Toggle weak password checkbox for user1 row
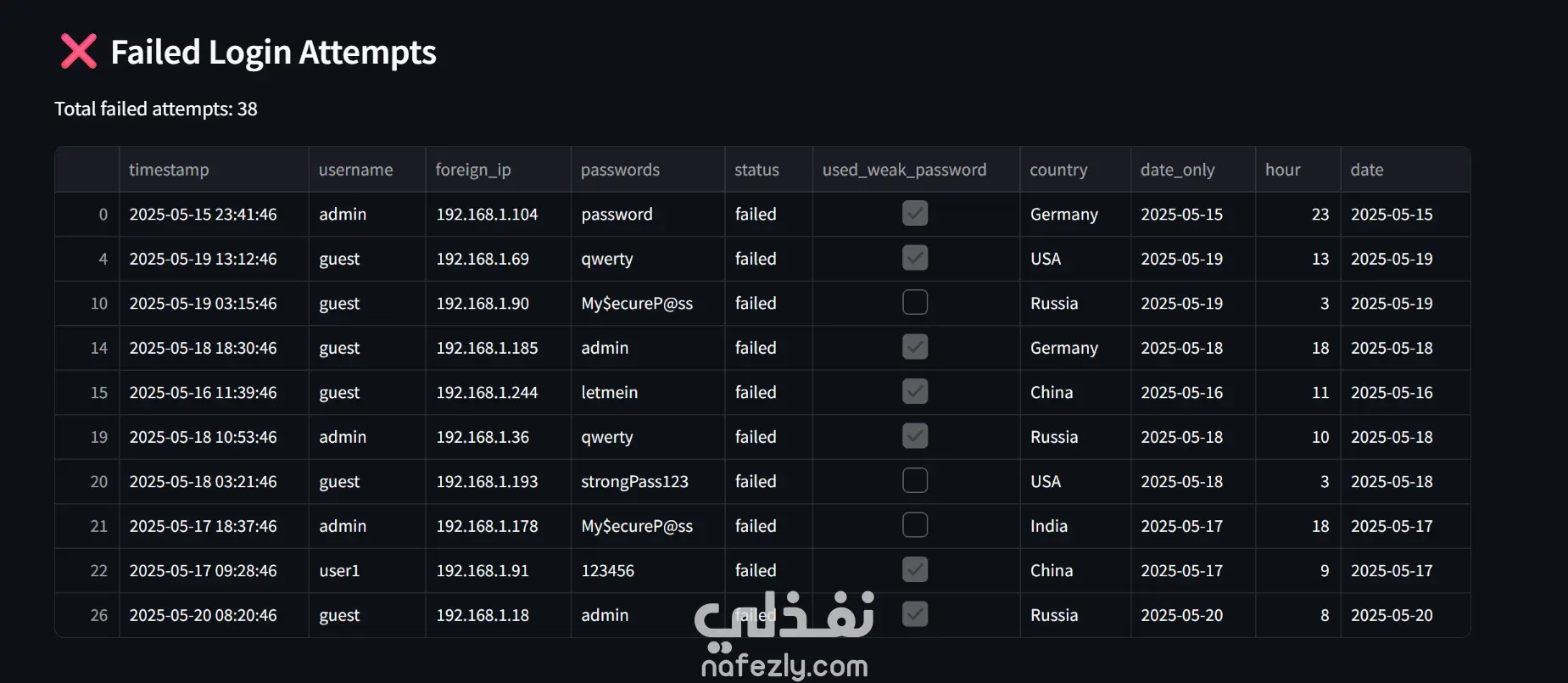Screen dimensions: 1568x683 915,570
